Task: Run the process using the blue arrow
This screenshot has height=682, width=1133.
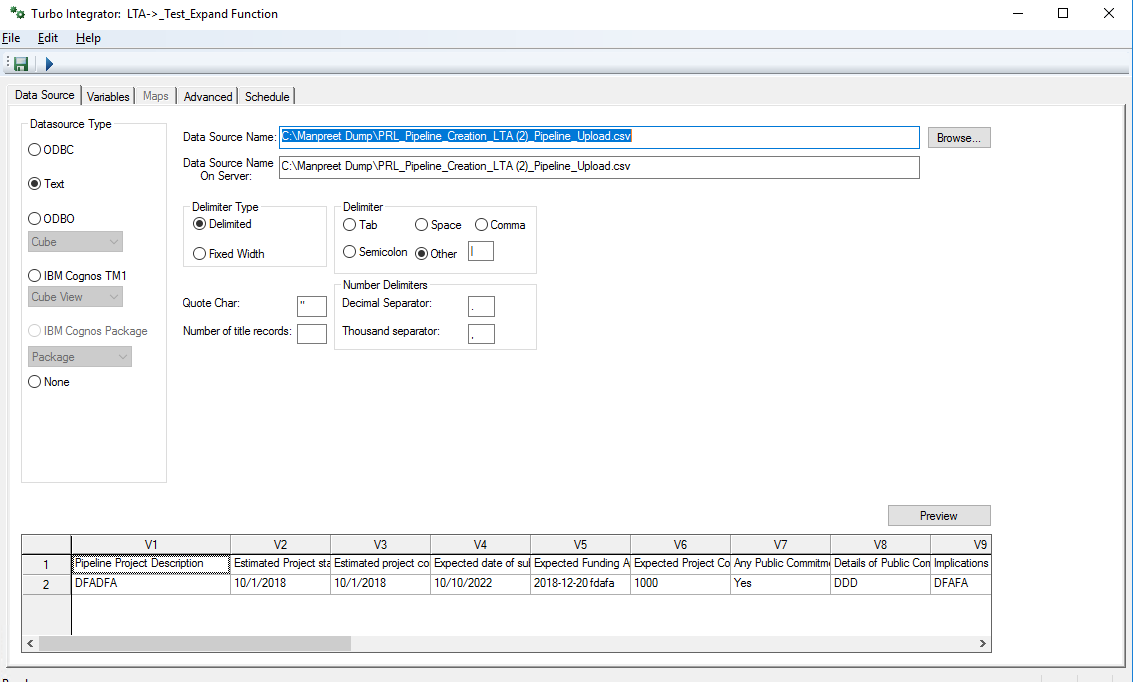Action: click(47, 63)
